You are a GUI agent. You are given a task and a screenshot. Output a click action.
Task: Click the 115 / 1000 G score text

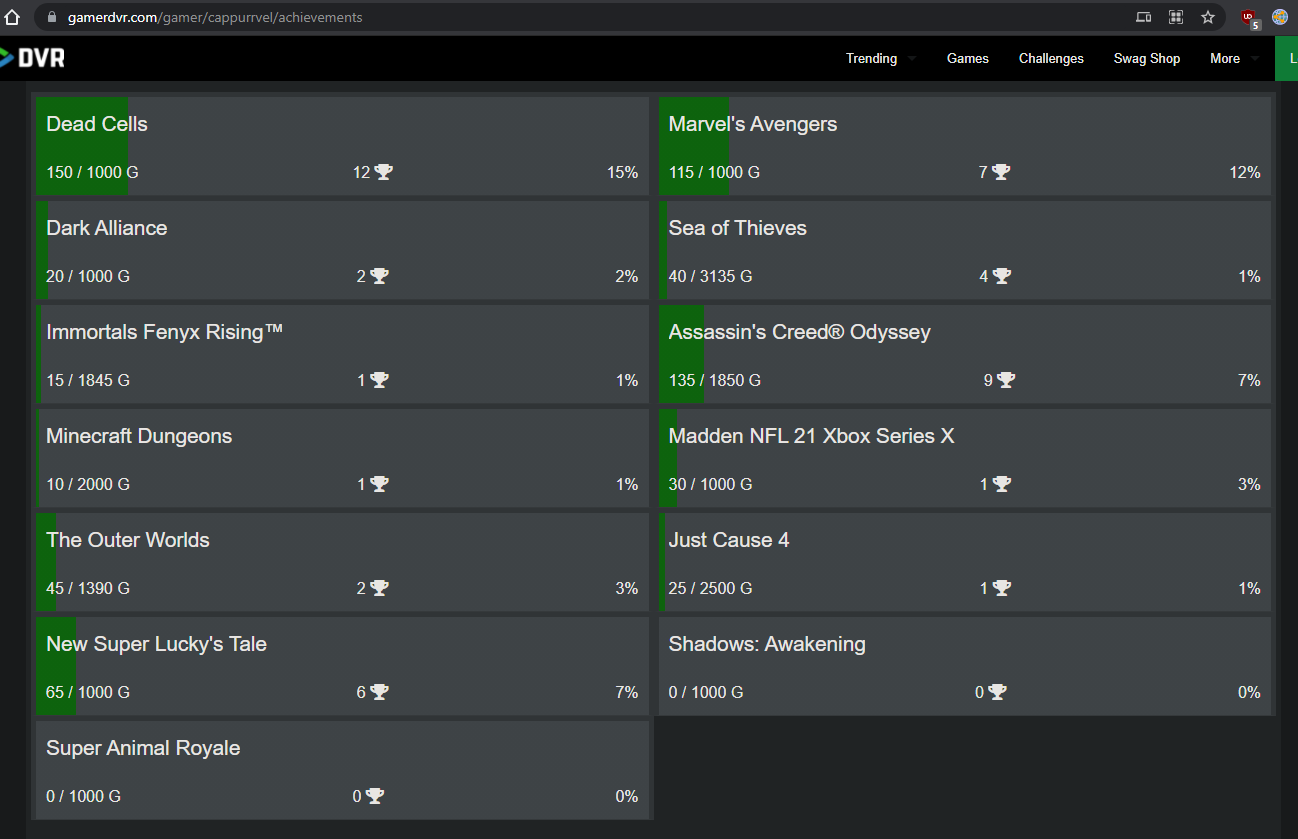pyautogui.click(x=714, y=172)
